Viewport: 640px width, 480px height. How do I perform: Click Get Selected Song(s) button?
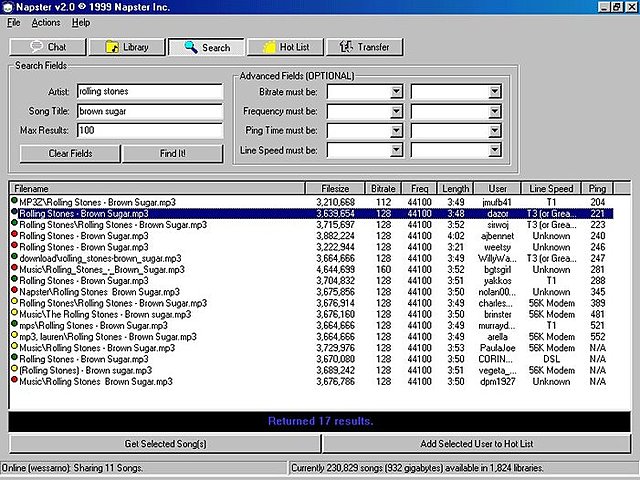click(x=165, y=444)
